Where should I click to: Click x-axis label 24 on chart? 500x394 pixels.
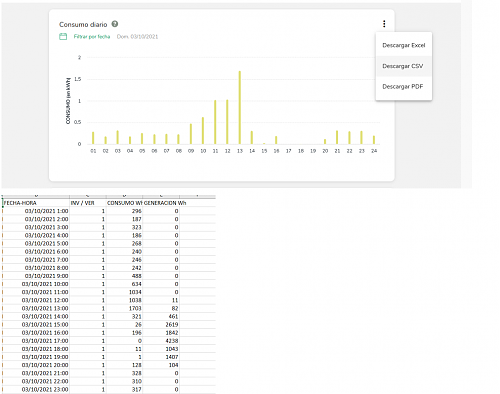point(374,151)
